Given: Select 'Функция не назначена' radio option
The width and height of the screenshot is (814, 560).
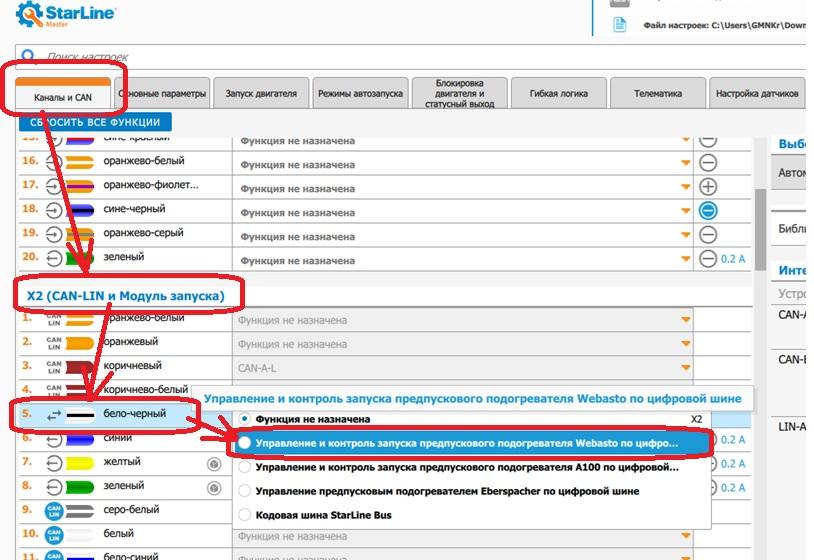Looking at the screenshot, I should (x=245, y=419).
